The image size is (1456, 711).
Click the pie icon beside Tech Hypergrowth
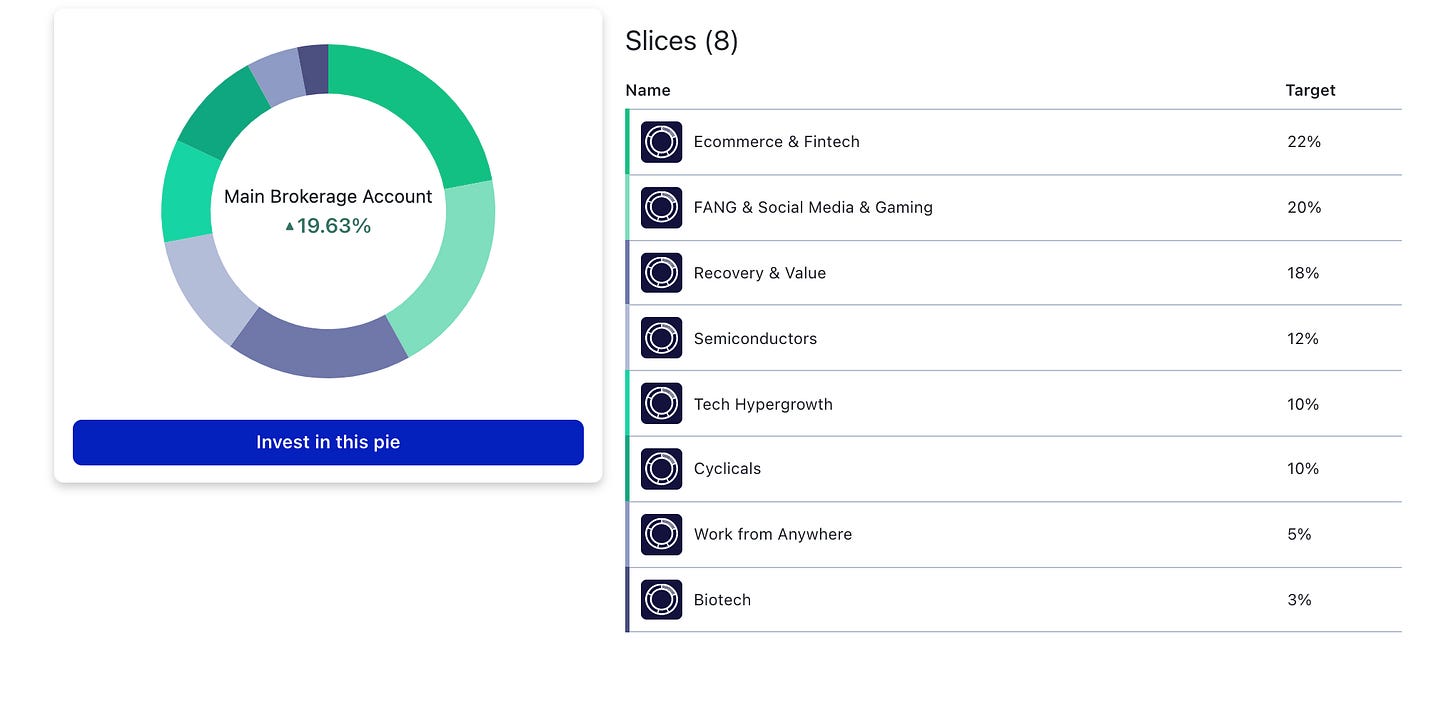tap(661, 404)
